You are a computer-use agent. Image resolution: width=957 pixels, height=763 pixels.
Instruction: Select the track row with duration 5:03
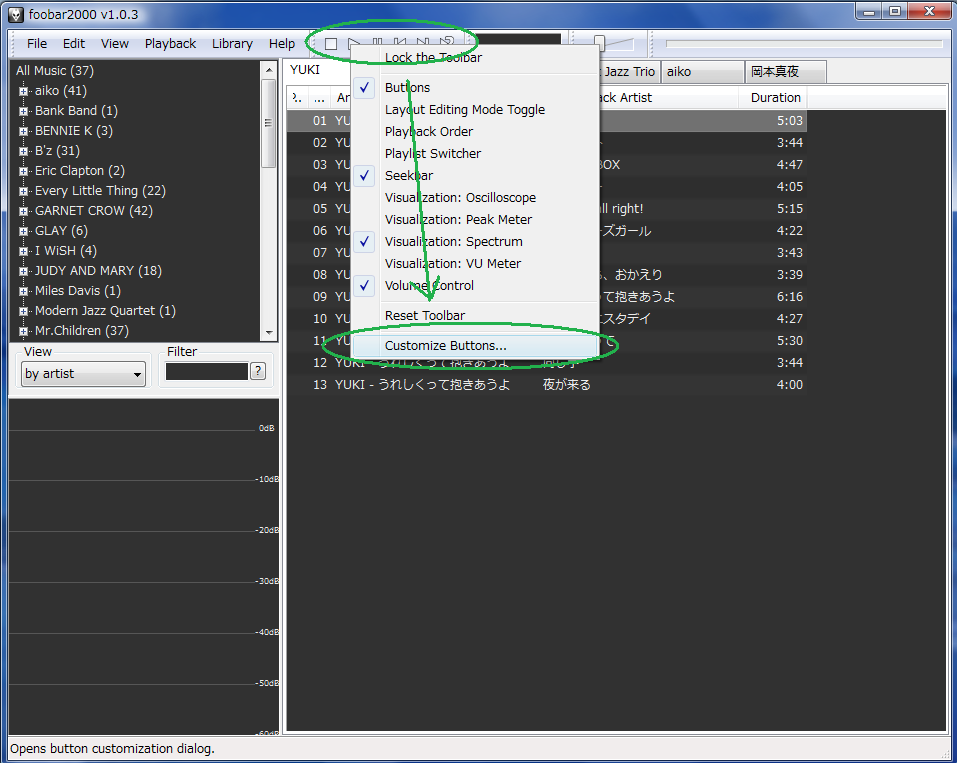point(547,121)
